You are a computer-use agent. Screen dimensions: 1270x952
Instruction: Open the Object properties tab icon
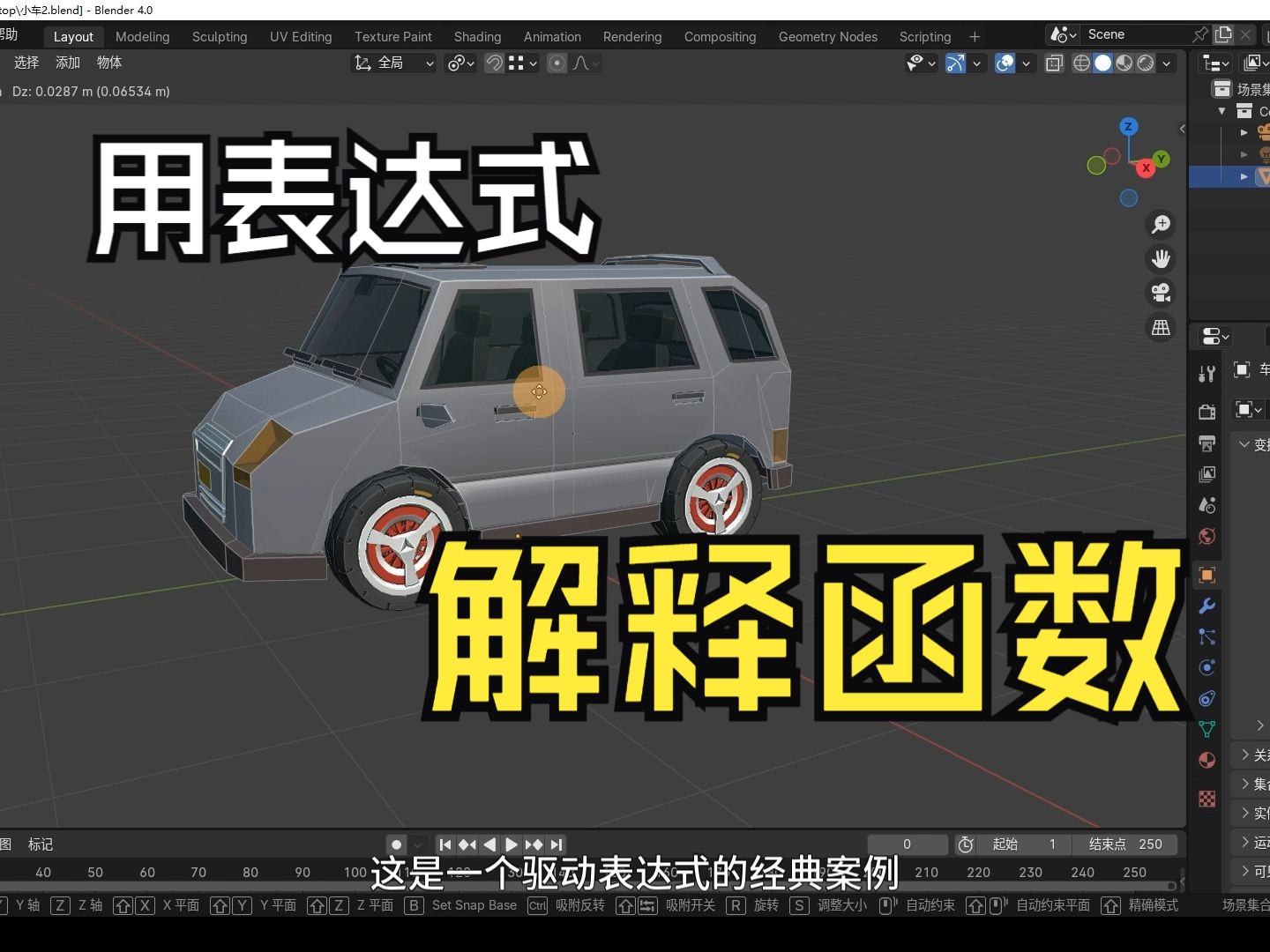pyautogui.click(x=1207, y=575)
